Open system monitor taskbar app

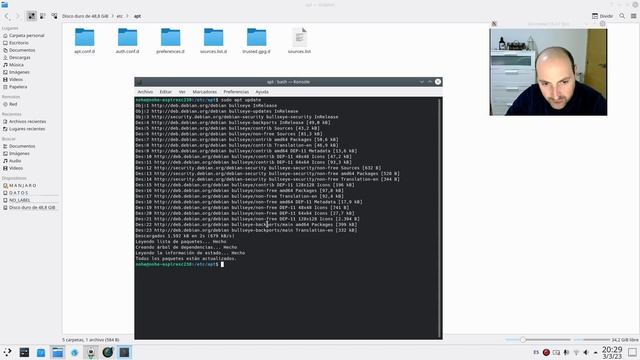point(24,352)
